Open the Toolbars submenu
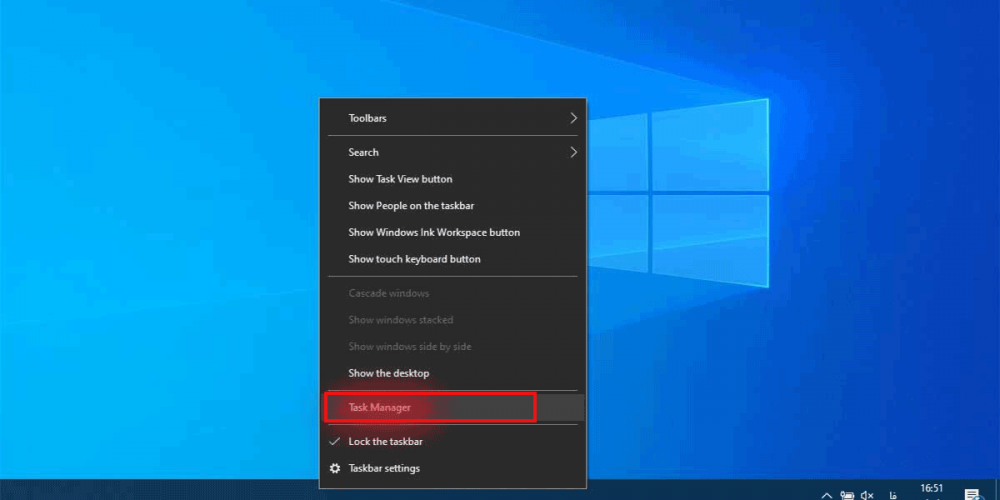The width and height of the screenshot is (1000, 500). click(452, 118)
